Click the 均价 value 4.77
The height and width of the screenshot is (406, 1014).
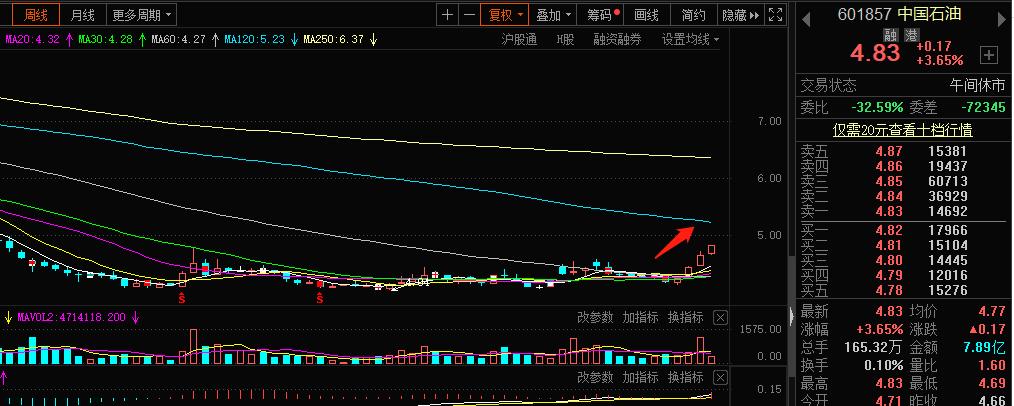[x=992, y=311]
